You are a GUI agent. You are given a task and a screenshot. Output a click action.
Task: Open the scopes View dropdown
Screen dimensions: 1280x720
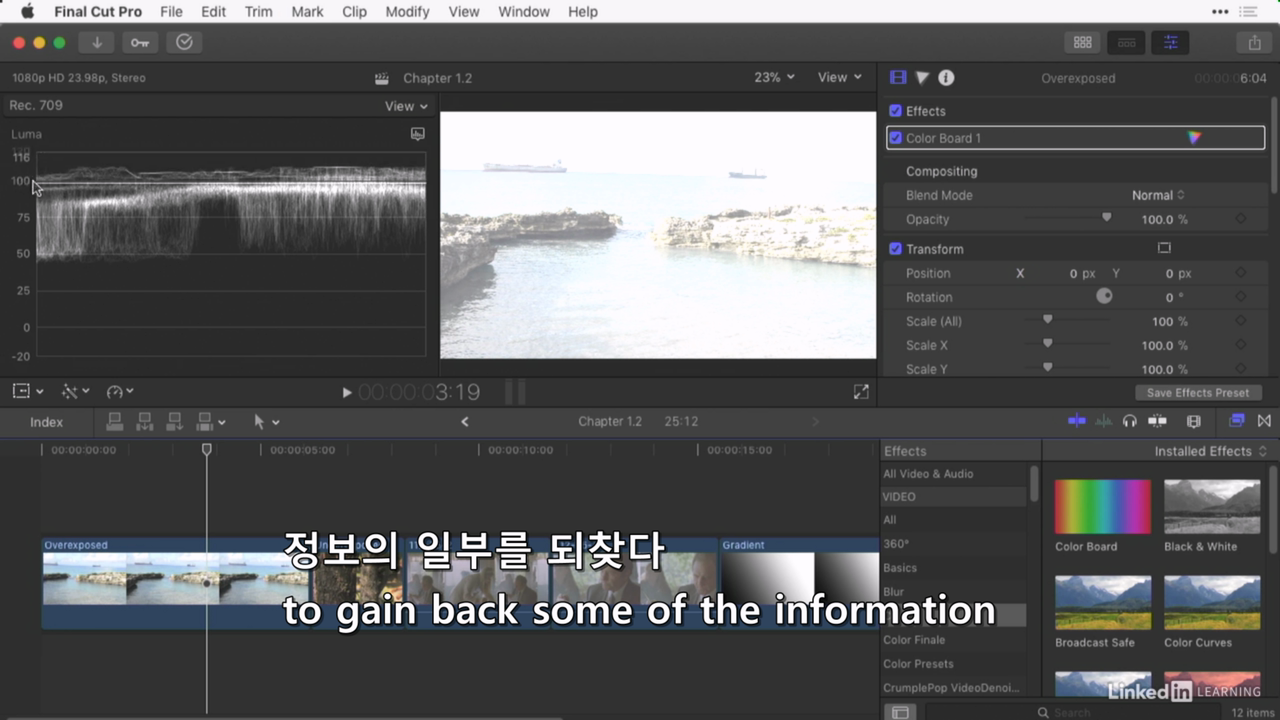click(406, 106)
